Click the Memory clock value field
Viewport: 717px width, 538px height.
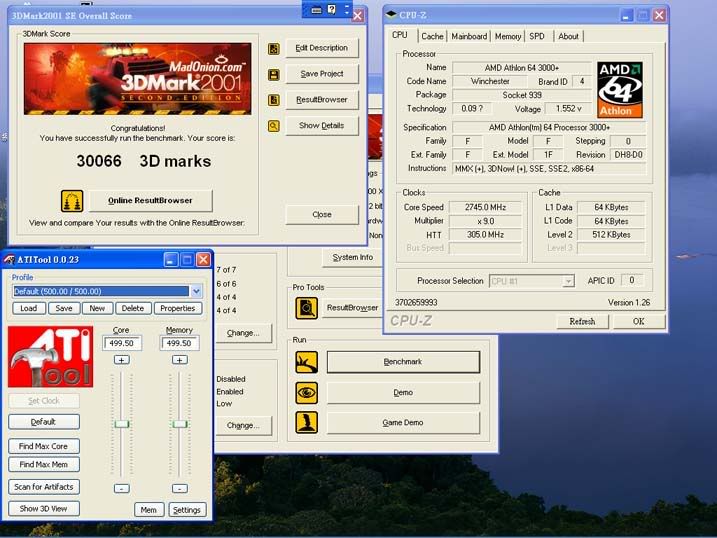179,343
